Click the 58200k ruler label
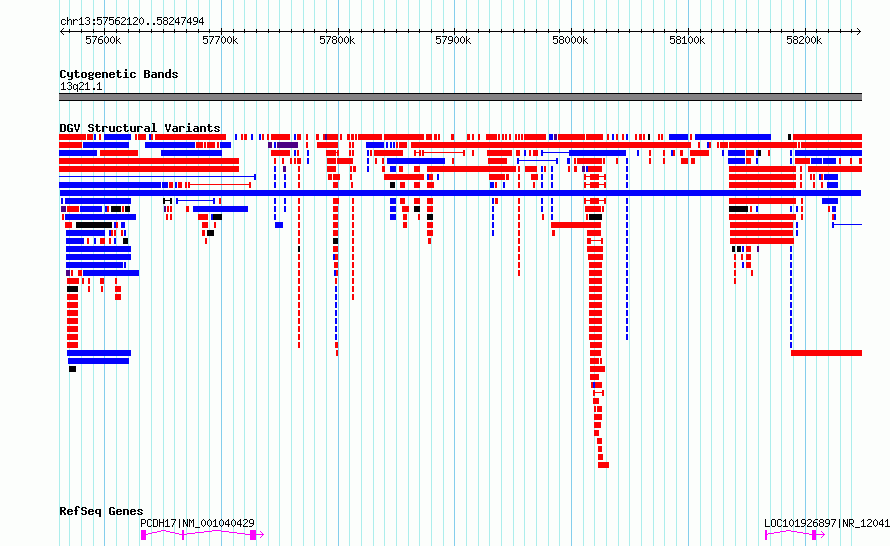 pyautogui.click(x=804, y=40)
